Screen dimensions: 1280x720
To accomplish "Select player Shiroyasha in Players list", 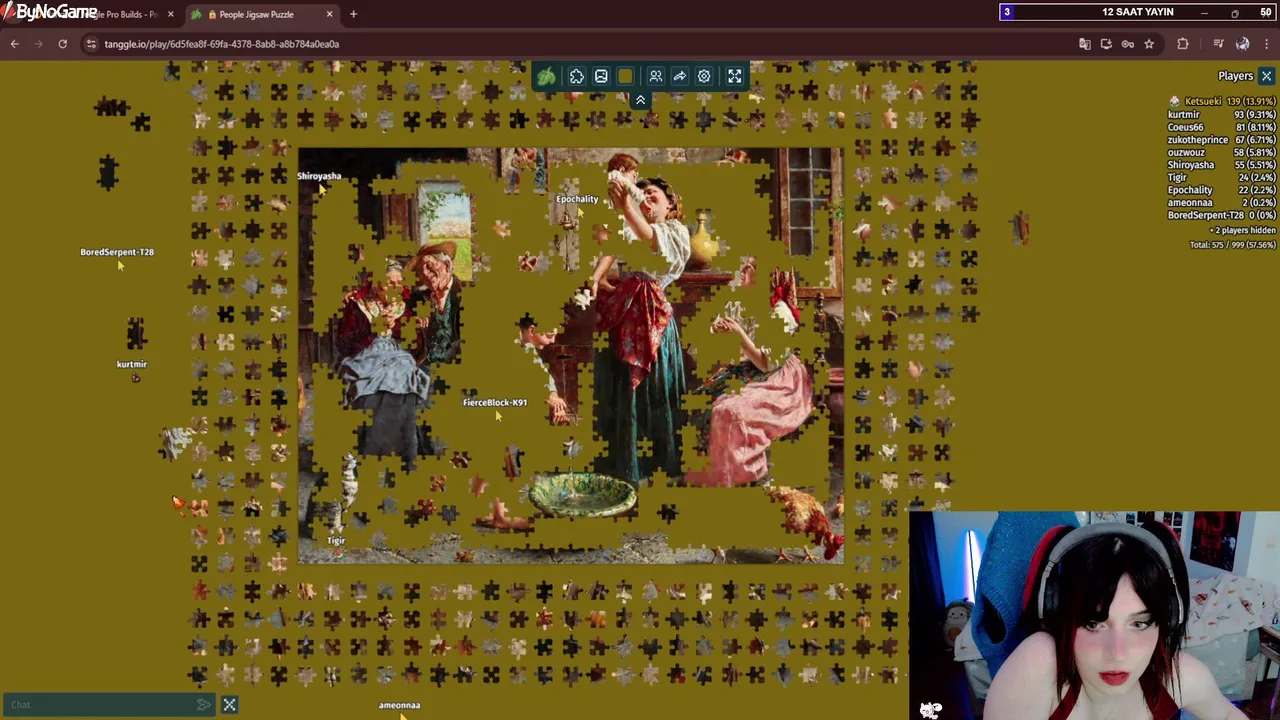I will tap(1222, 165).
